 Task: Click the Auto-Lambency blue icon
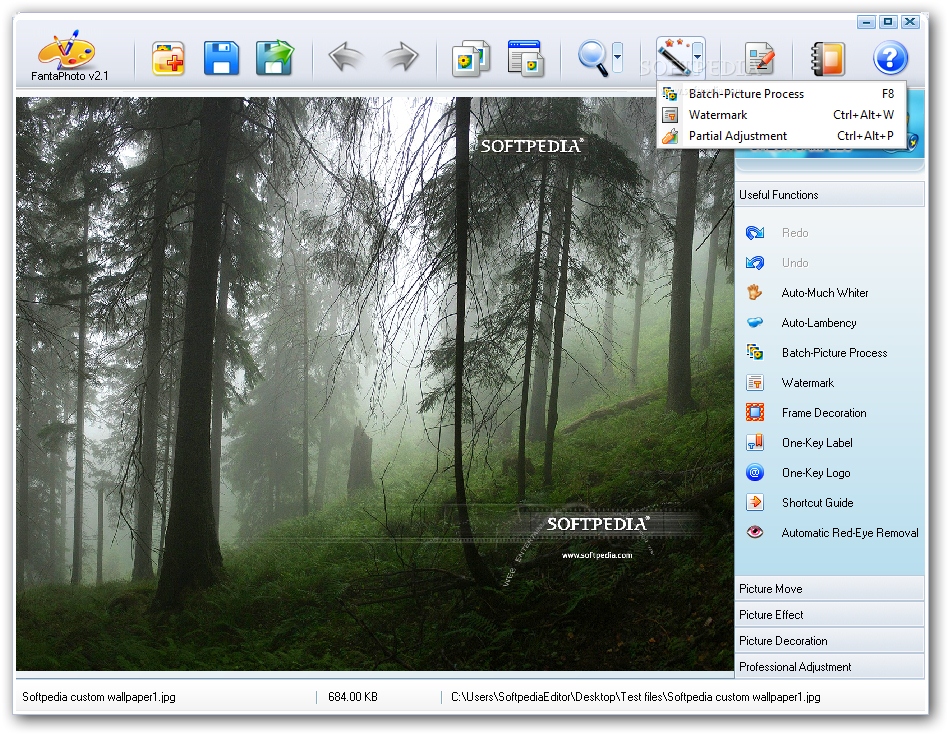[755, 323]
